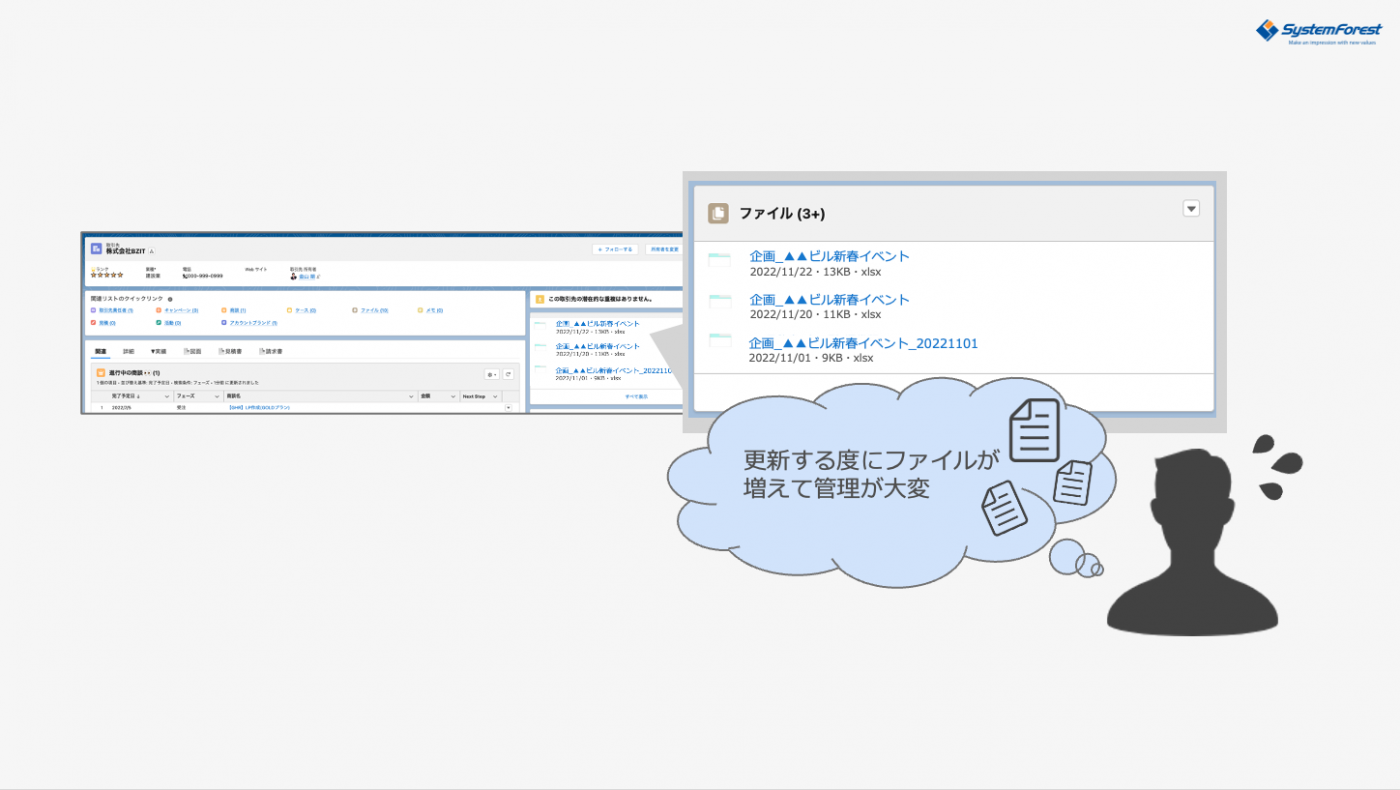Switch to the 請求書 tab
Image resolution: width=1400 pixels, height=790 pixels.
click(271, 351)
